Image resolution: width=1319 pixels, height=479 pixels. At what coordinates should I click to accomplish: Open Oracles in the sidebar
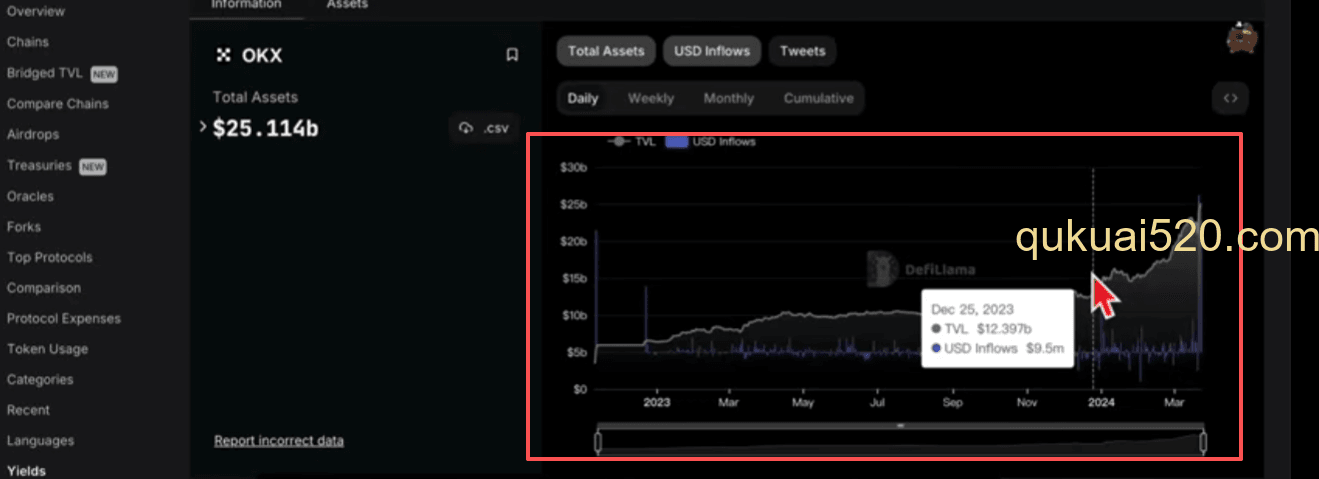point(30,196)
